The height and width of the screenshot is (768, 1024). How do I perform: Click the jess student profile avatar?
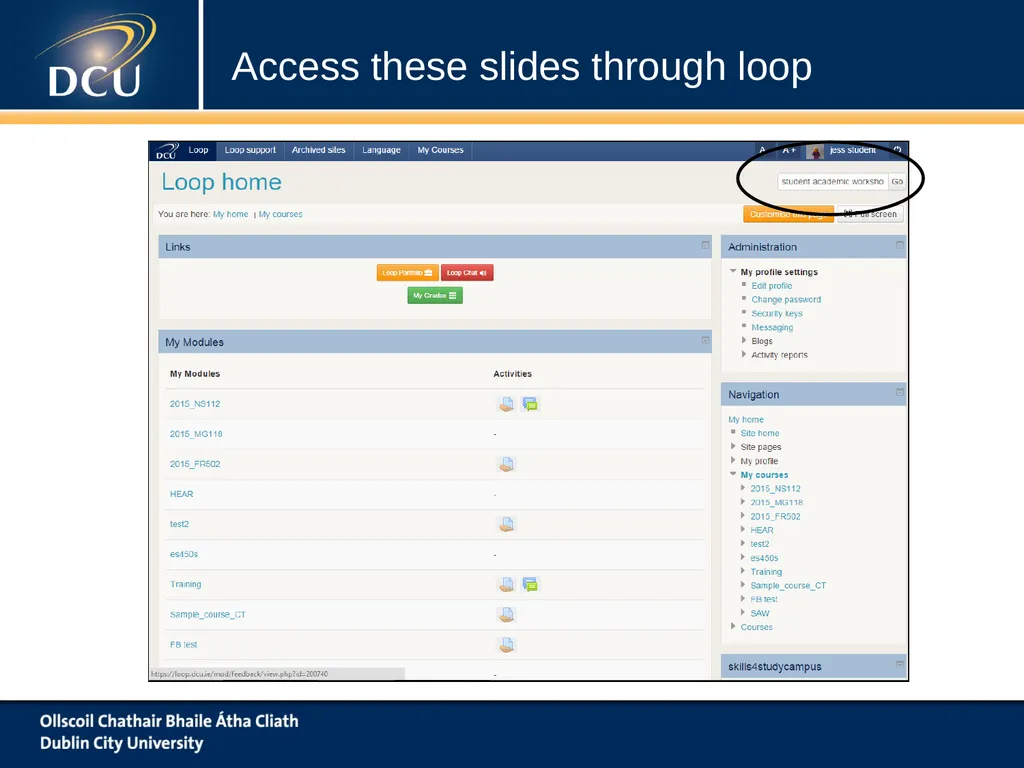(814, 152)
